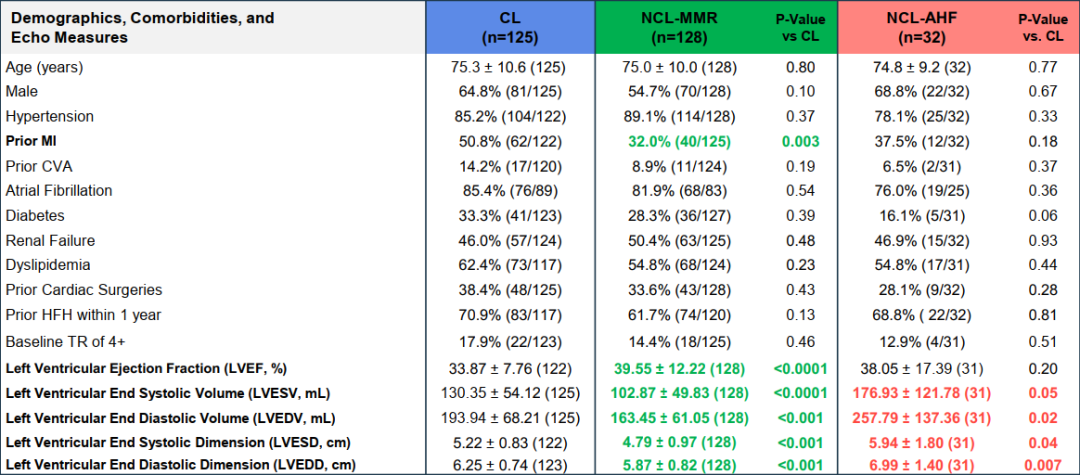Select the Atrial Fibrillation row label
Image resolution: width=1080 pixels, height=475 pixels.
[x=59, y=190]
